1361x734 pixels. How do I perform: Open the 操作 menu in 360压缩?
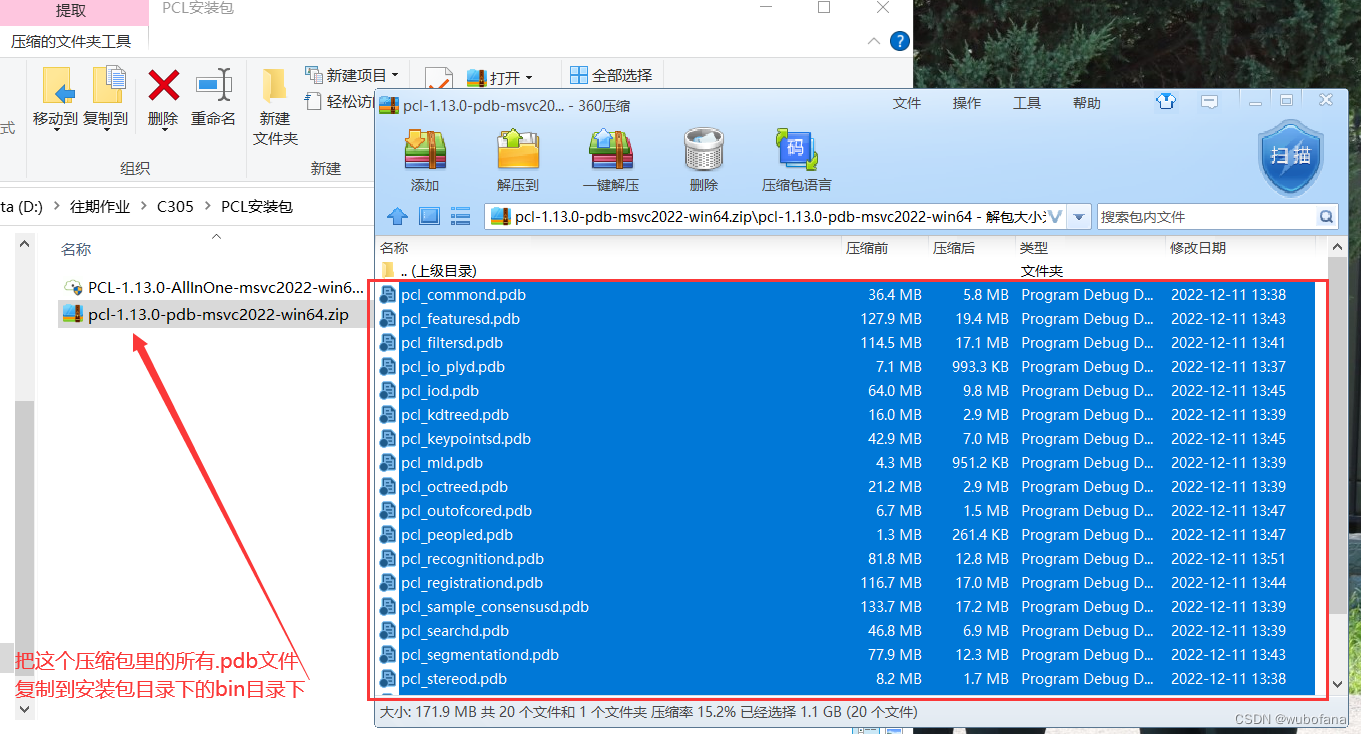click(967, 103)
